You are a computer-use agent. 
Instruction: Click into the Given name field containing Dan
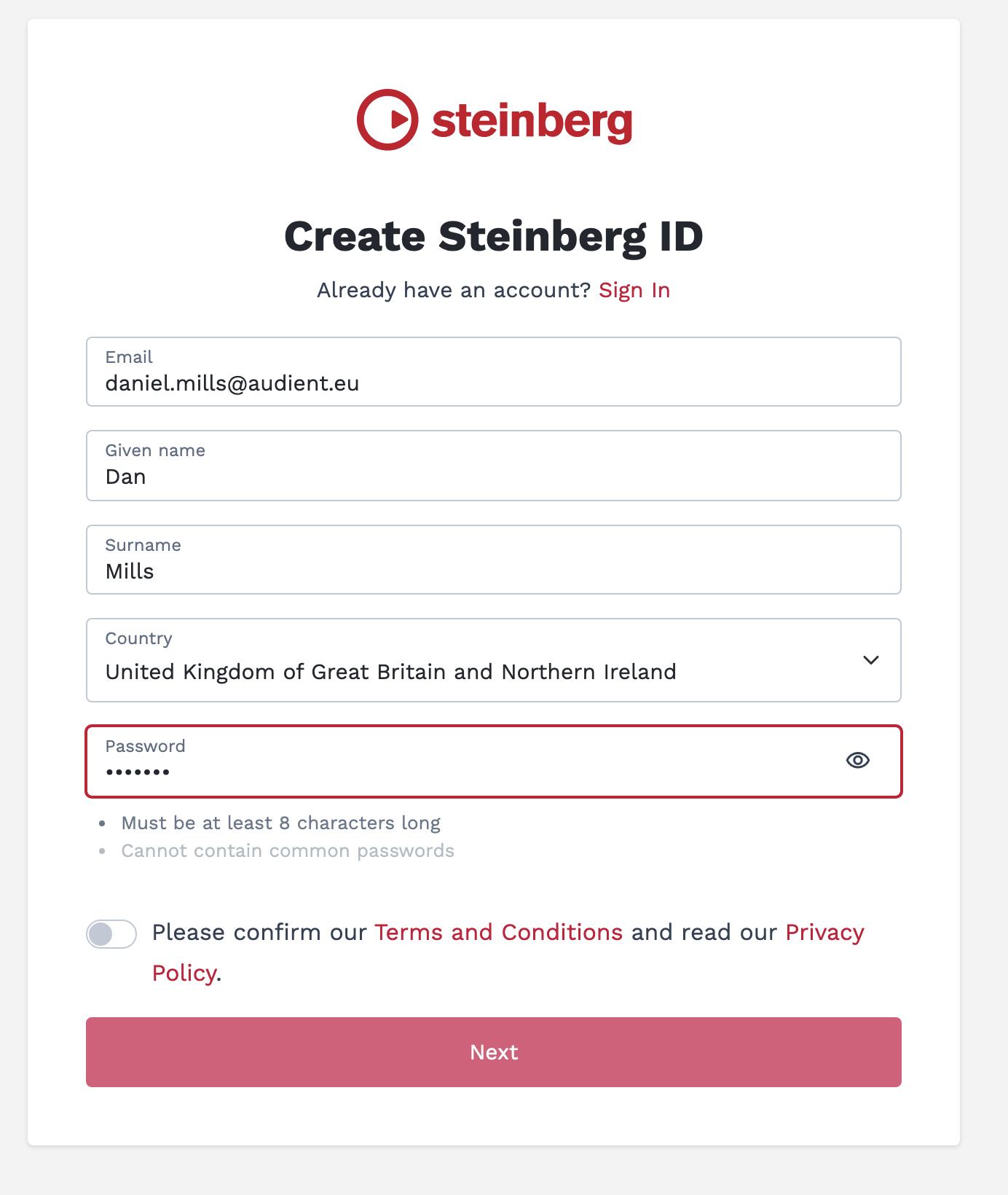[494, 466]
